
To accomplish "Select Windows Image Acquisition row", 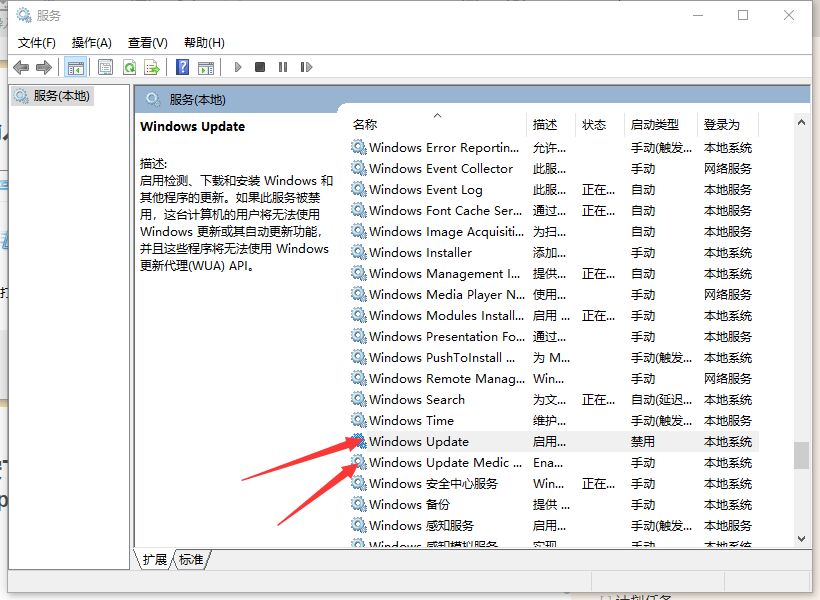I will click(553, 231).
